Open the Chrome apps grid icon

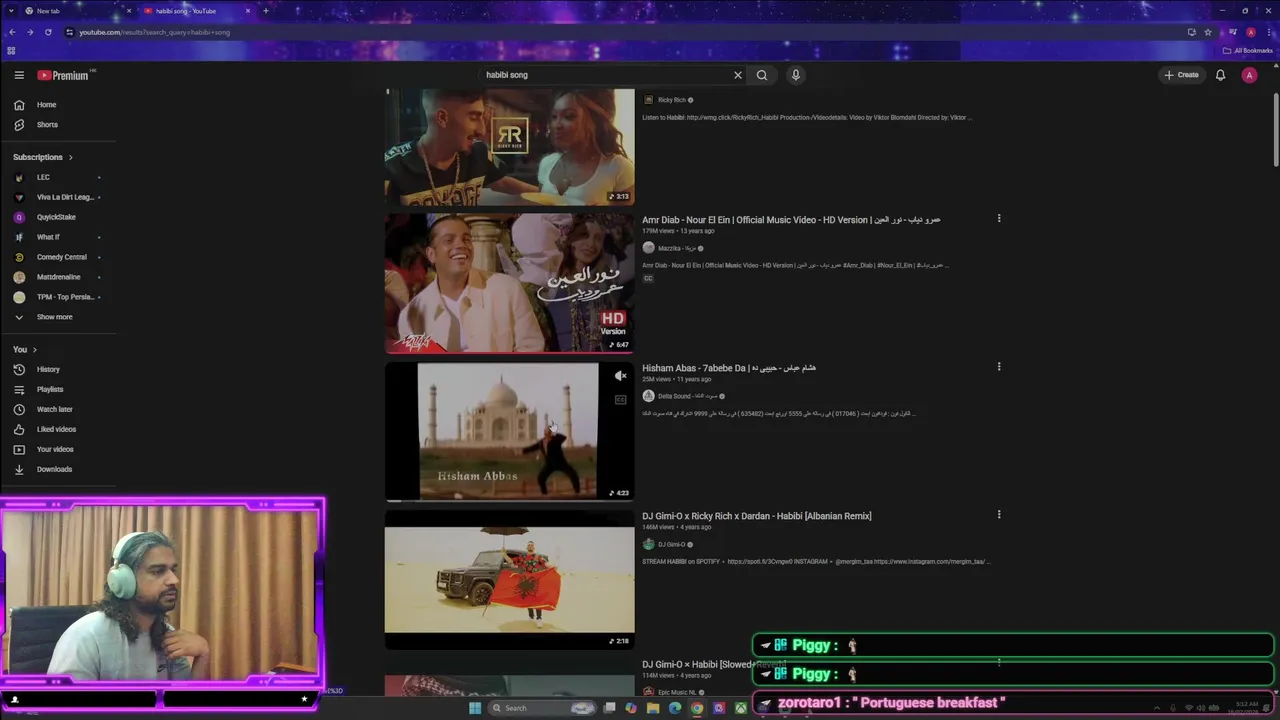(11, 50)
